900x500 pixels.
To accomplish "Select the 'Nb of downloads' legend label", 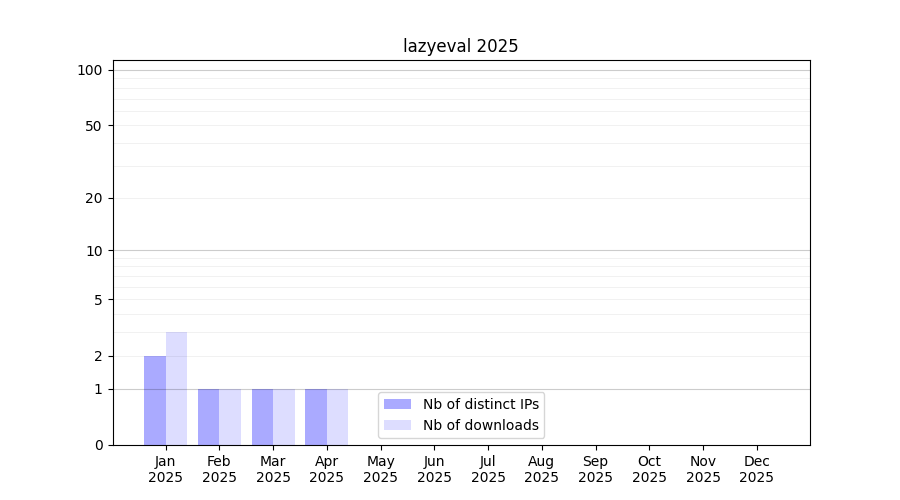I will click(x=480, y=425).
